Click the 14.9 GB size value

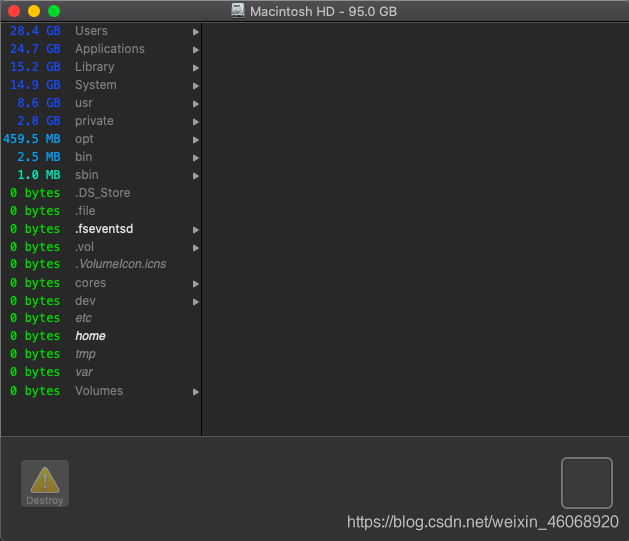tap(35, 85)
